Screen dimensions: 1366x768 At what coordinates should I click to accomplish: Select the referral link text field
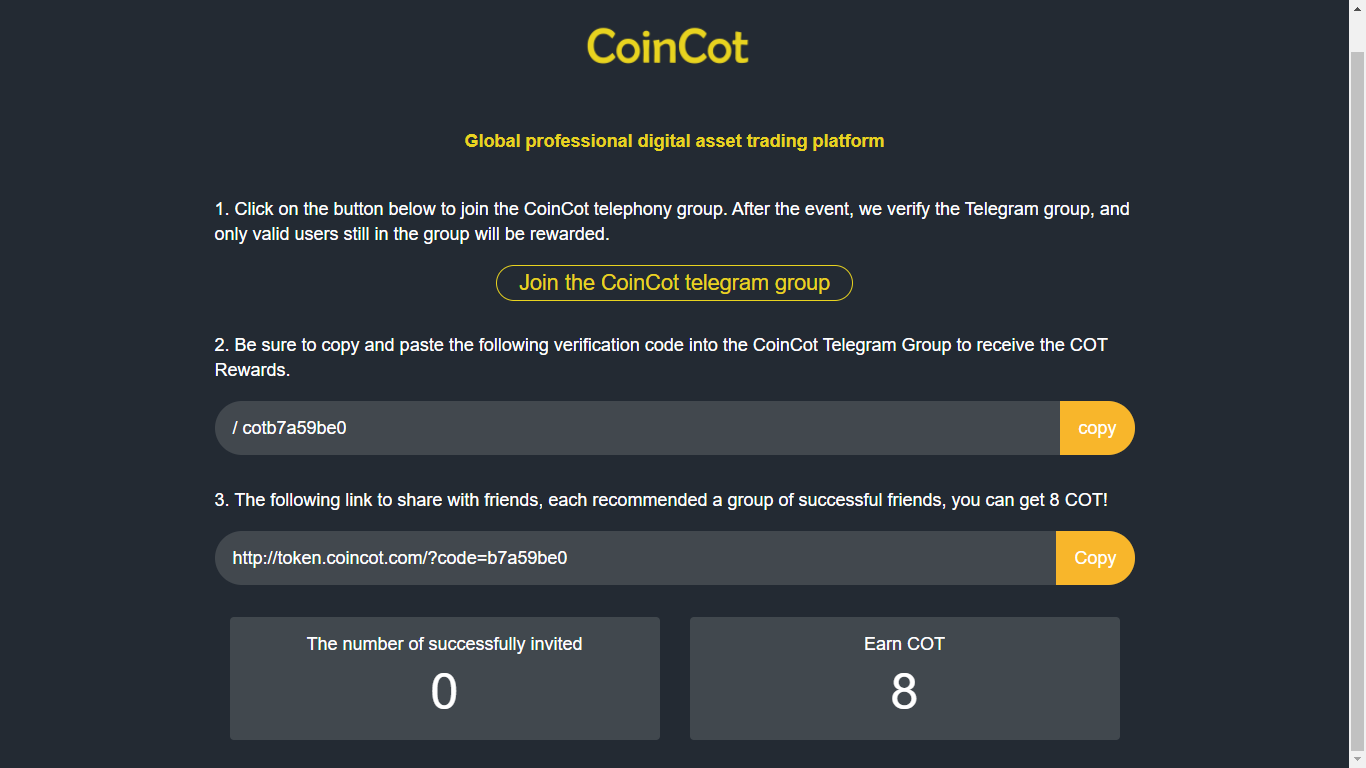tap(635, 558)
